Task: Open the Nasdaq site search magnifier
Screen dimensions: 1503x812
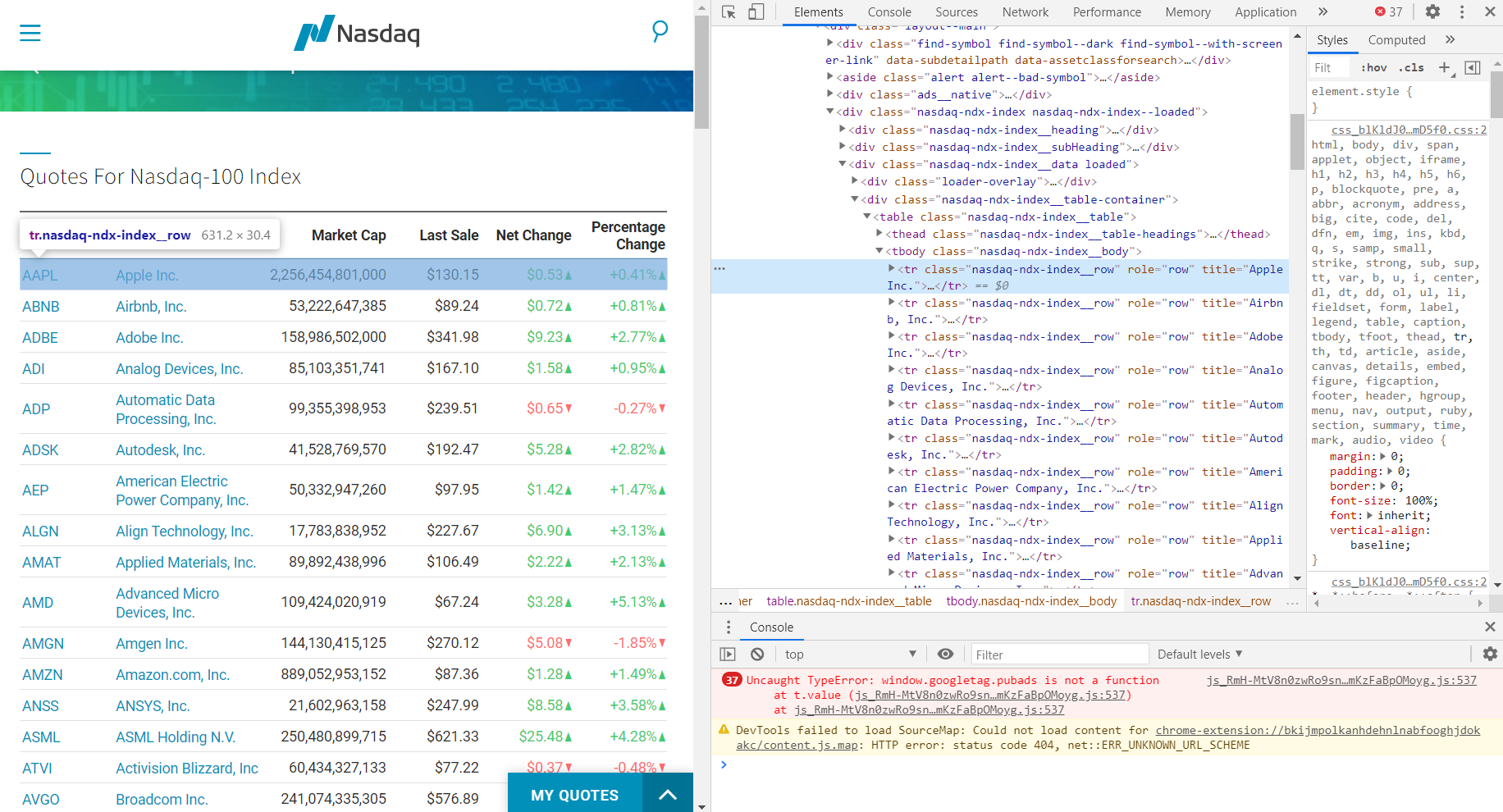Action: point(660,32)
